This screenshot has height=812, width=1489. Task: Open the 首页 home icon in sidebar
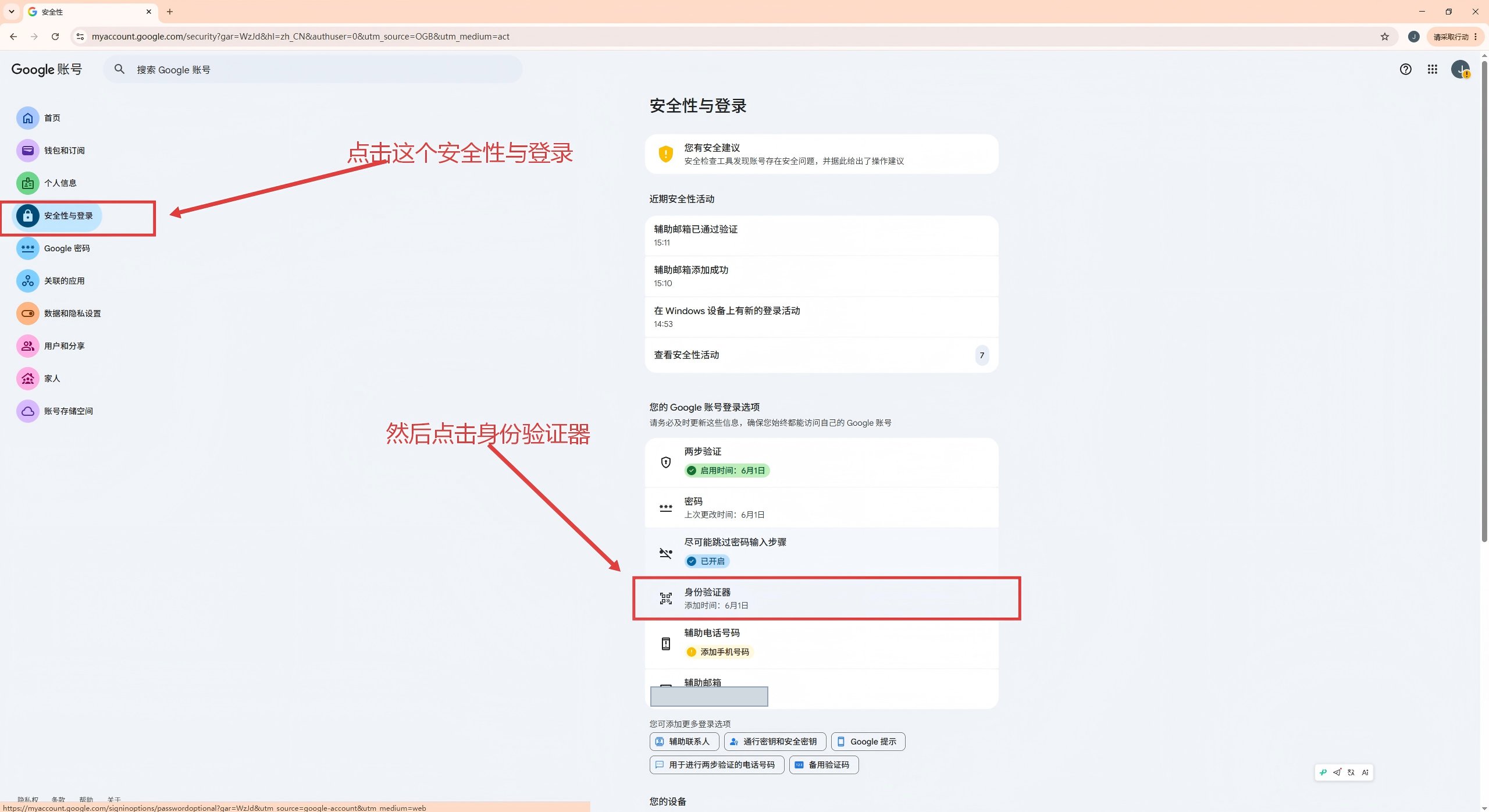pyautogui.click(x=27, y=118)
